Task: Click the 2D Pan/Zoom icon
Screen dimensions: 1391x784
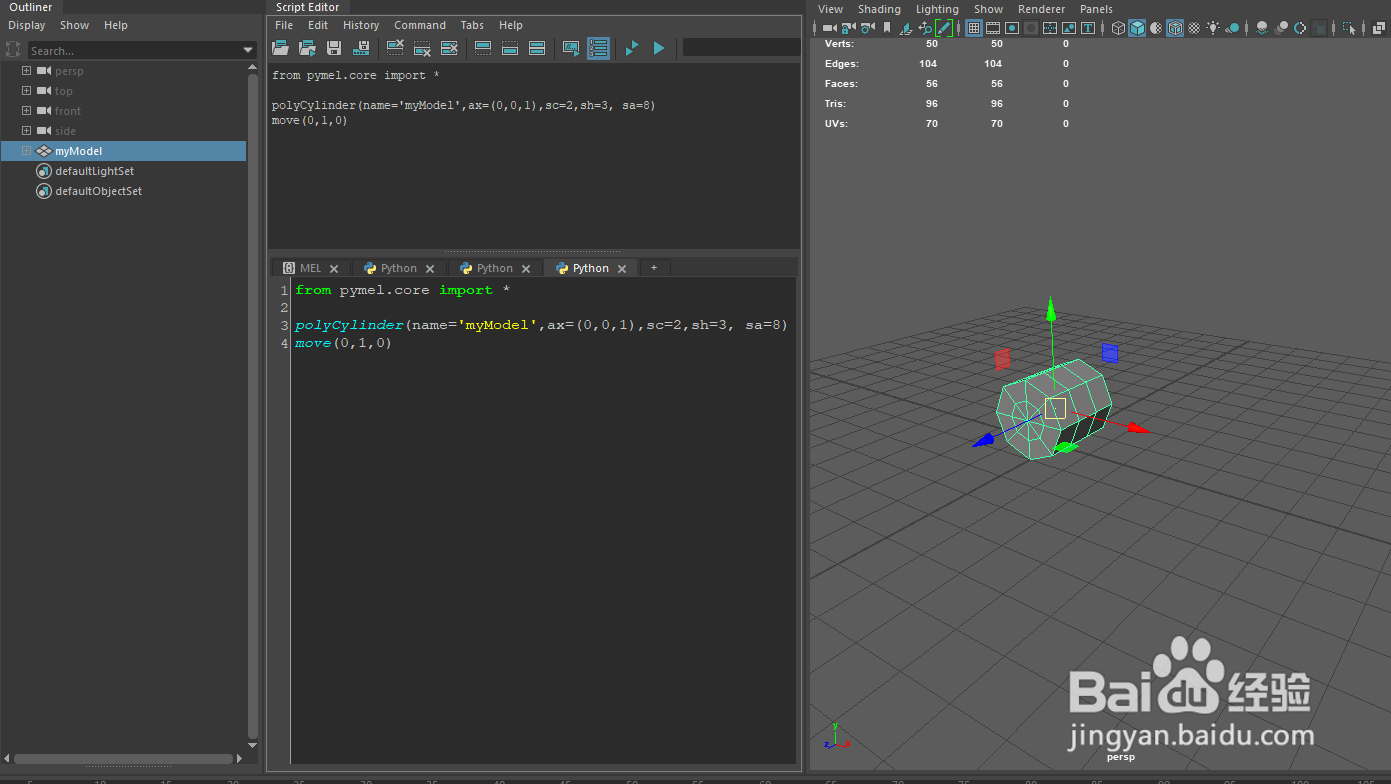Action: point(925,28)
